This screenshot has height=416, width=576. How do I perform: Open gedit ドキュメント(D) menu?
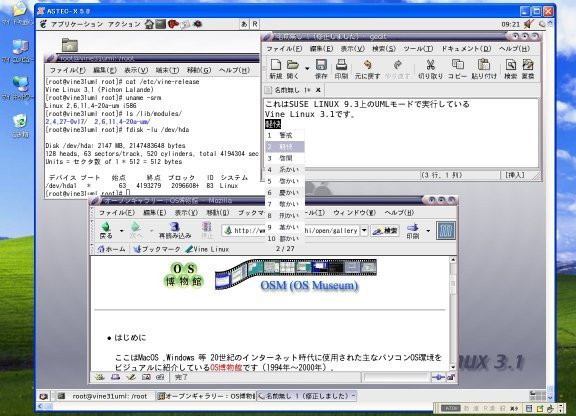click(466, 49)
